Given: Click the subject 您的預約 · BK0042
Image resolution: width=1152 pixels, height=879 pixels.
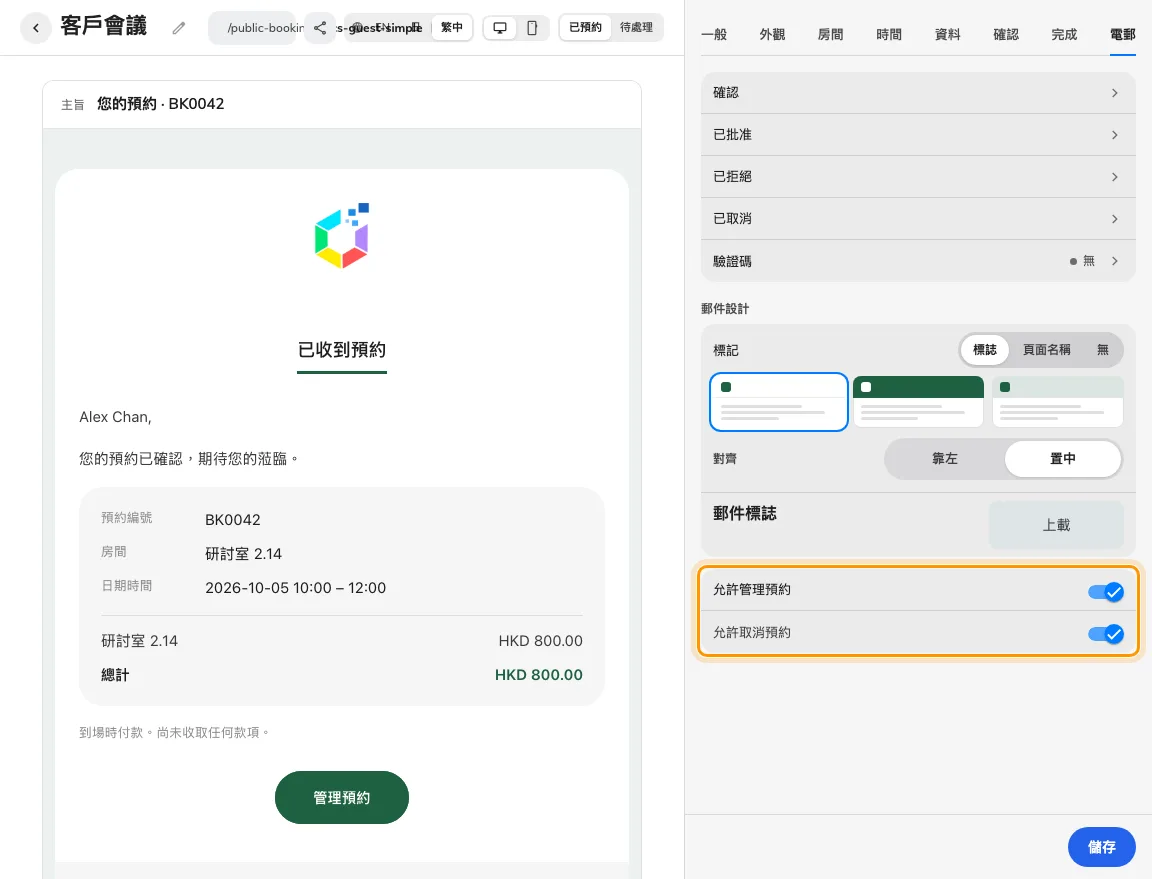Looking at the screenshot, I should pos(160,104).
